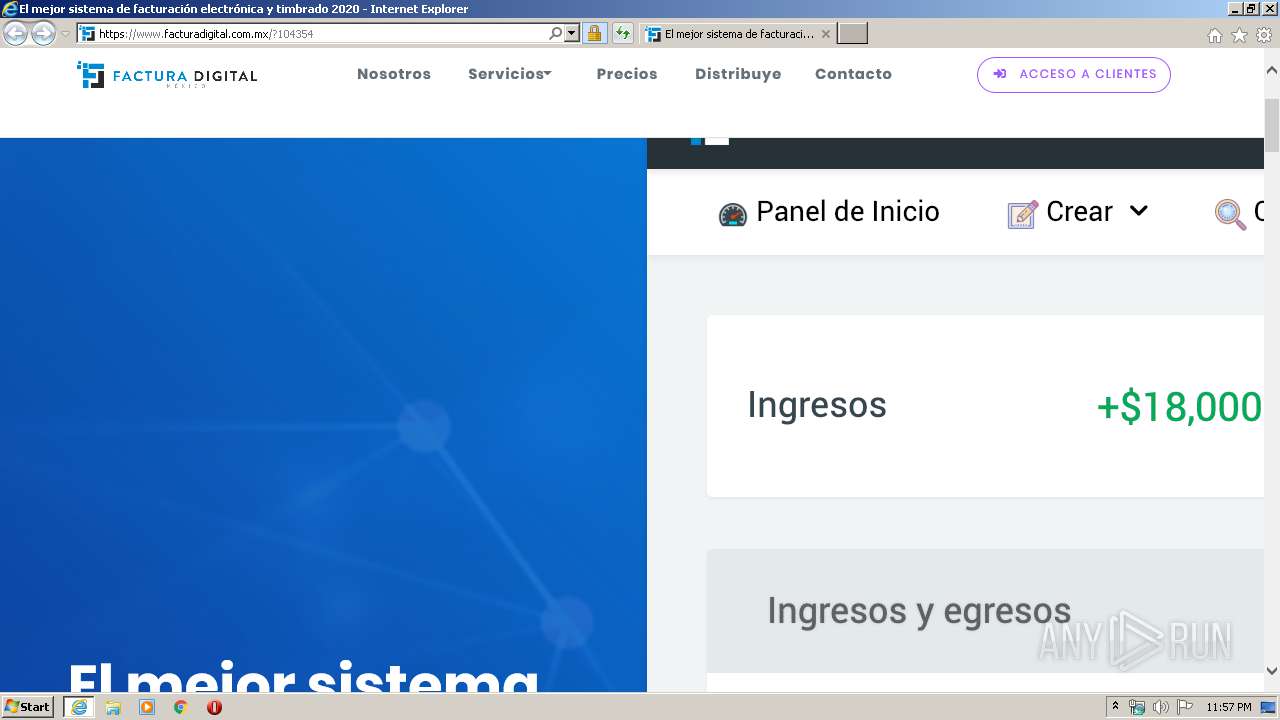Open the media player taskbar icon
The width and height of the screenshot is (1280, 720).
click(147, 707)
